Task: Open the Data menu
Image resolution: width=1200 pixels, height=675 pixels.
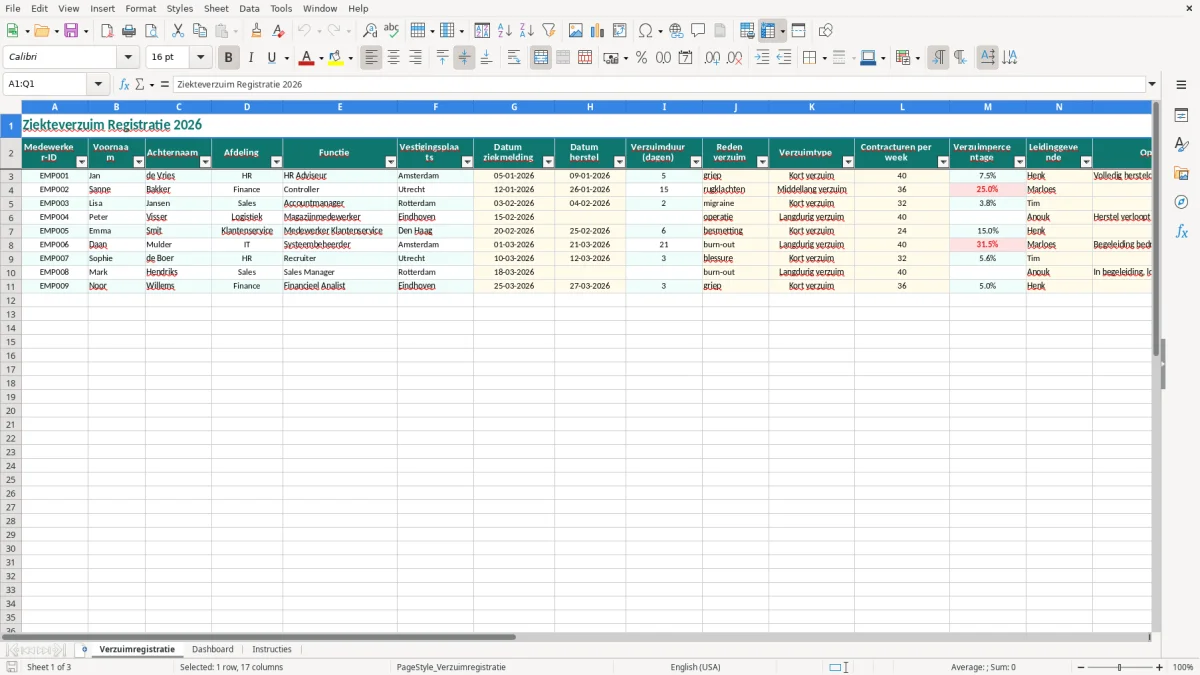Action: click(249, 8)
